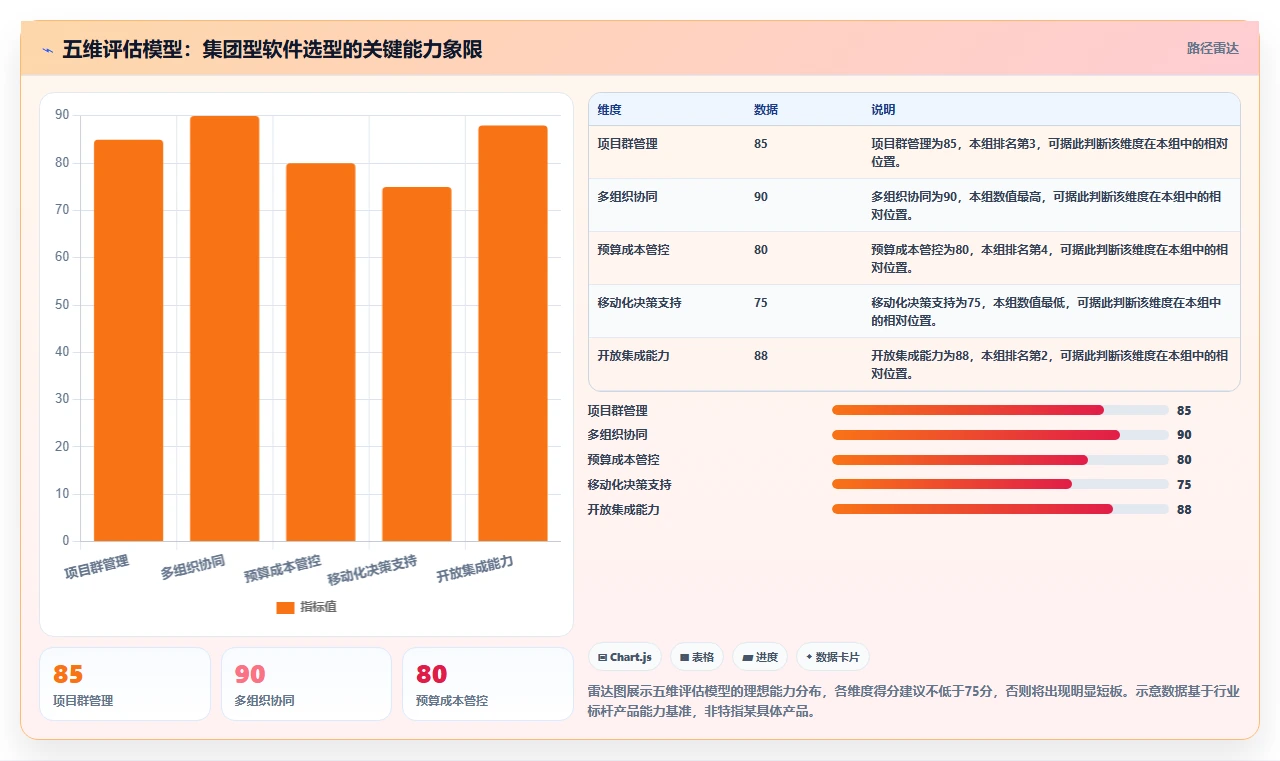
Task: Click the Chart.js tag chip
Action: pyautogui.click(x=624, y=657)
